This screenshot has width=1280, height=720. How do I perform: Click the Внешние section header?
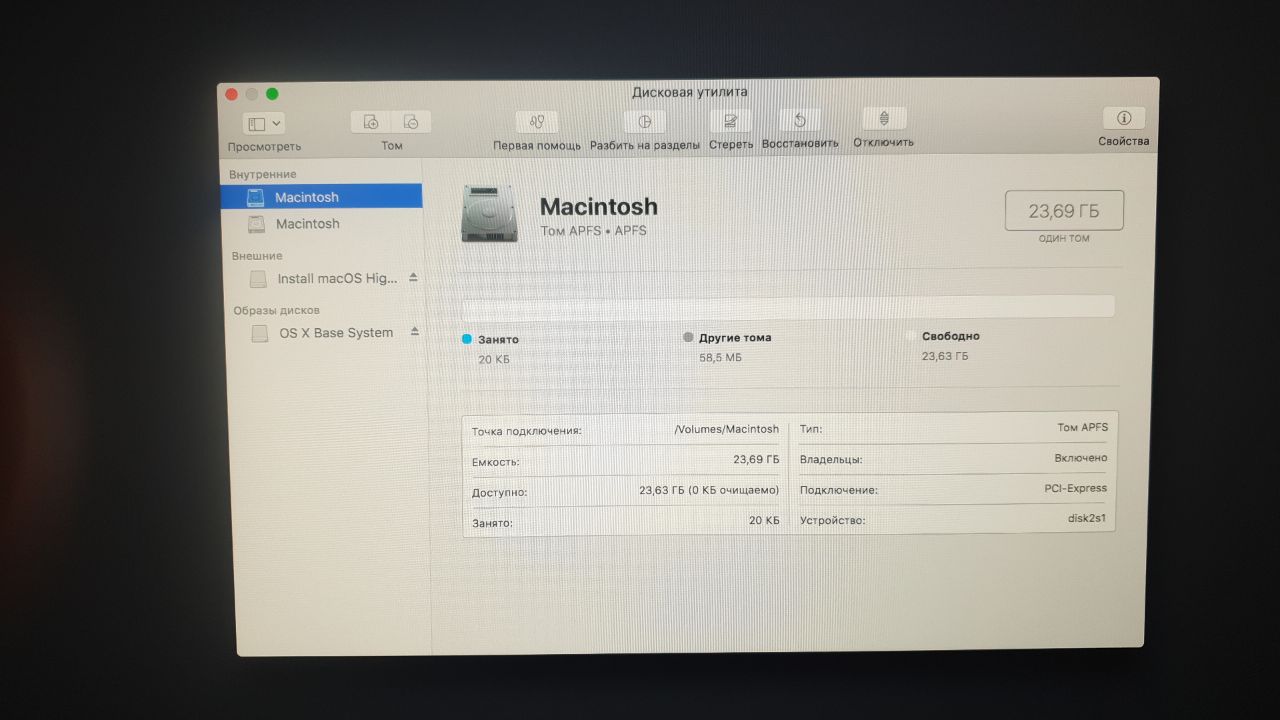257,256
